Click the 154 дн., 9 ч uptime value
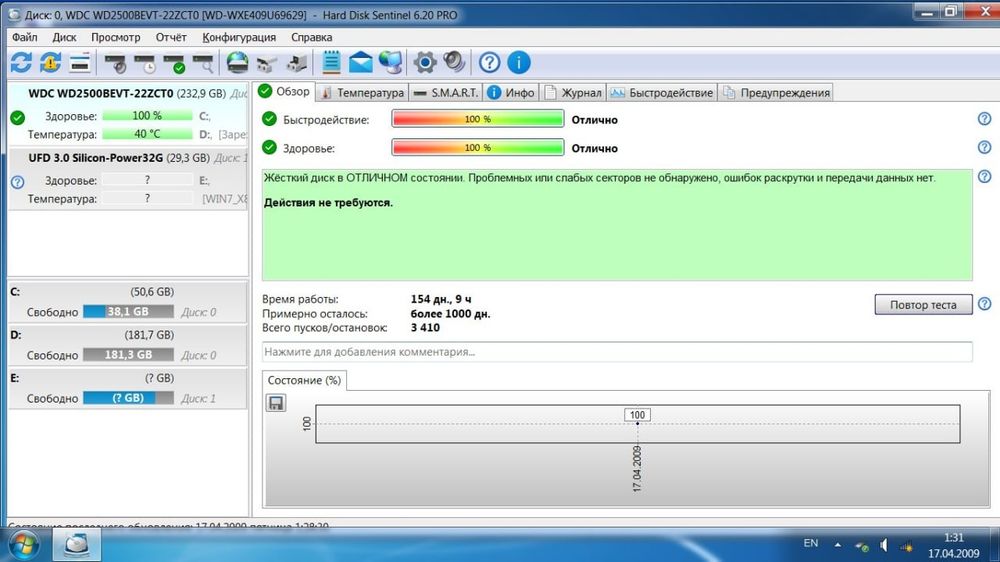1000x562 pixels. click(x=441, y=299)
